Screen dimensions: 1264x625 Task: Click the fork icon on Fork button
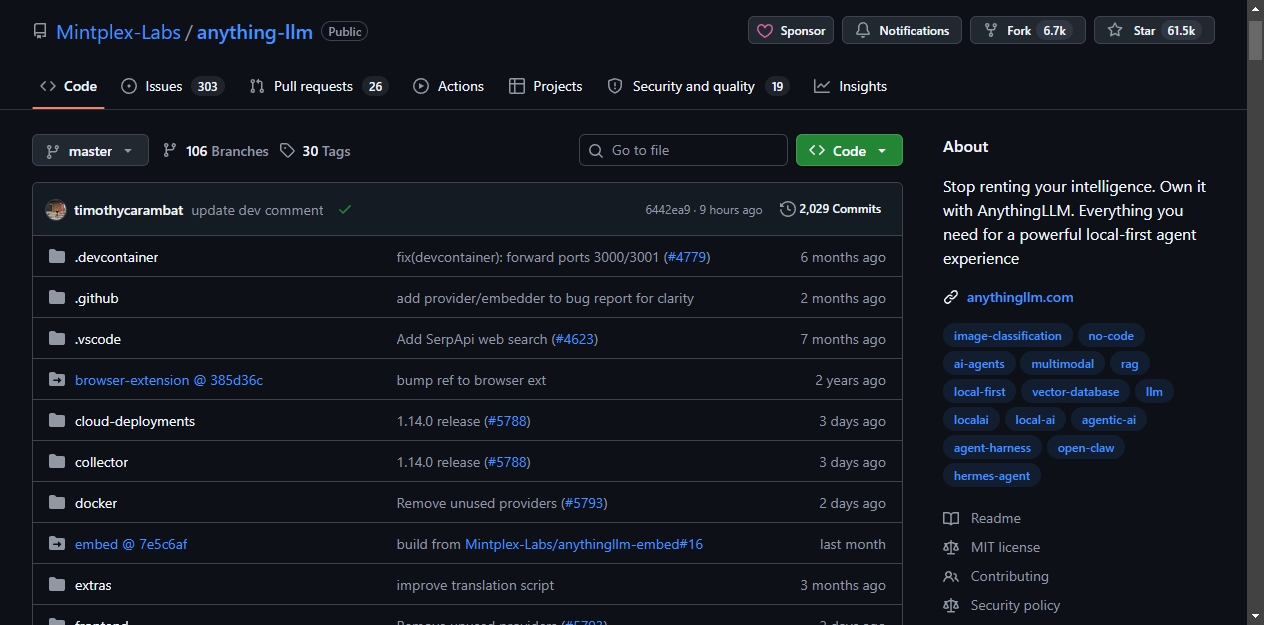click(x=991, y=31)
